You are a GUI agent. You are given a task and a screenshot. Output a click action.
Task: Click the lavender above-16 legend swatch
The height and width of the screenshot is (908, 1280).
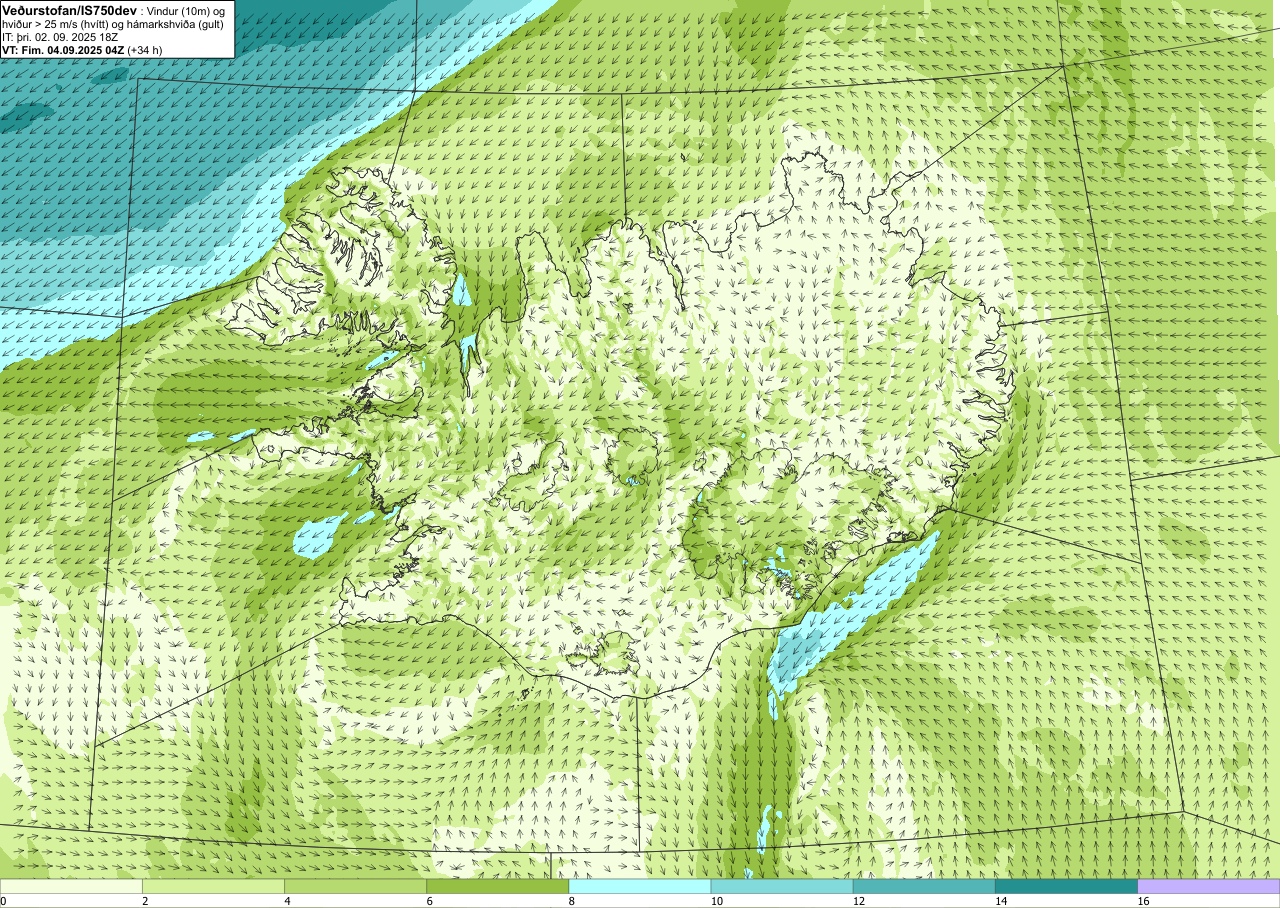point(1209,886)
